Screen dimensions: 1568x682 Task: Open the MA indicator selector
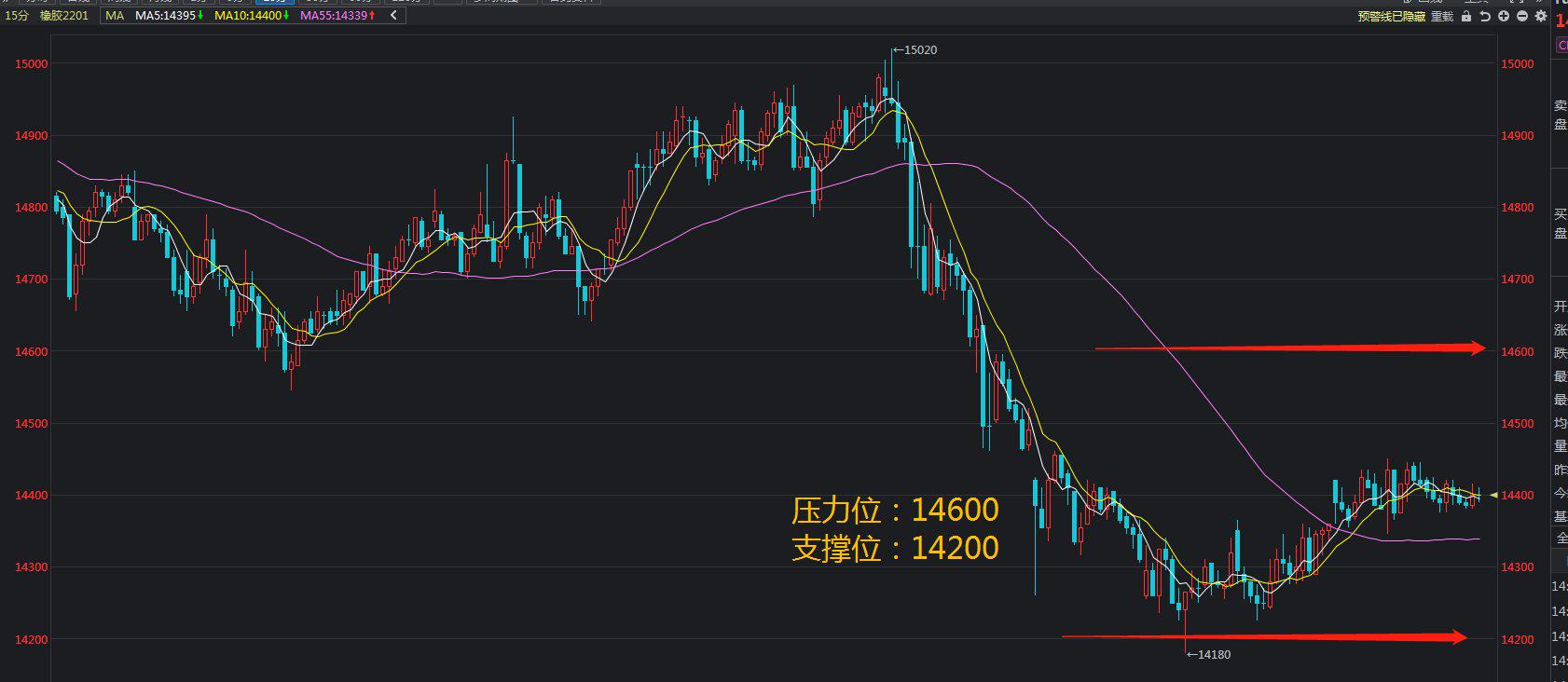pos(115,16)
